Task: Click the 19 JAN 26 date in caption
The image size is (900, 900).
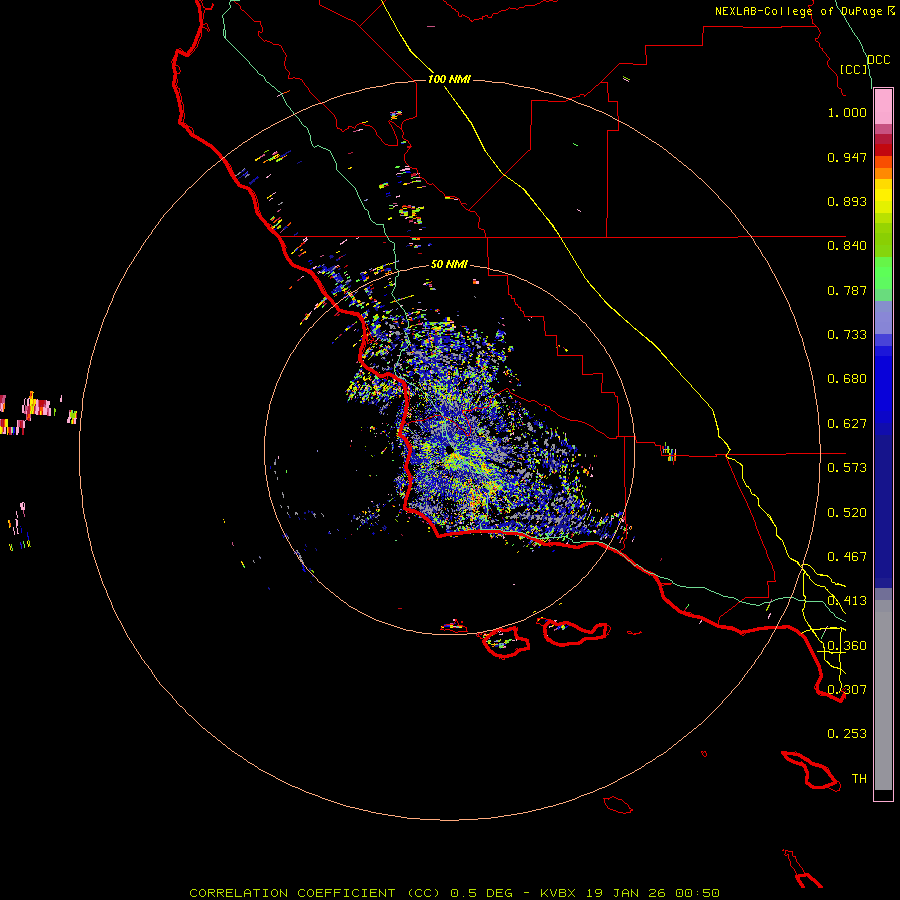Action: pos(624,893)
